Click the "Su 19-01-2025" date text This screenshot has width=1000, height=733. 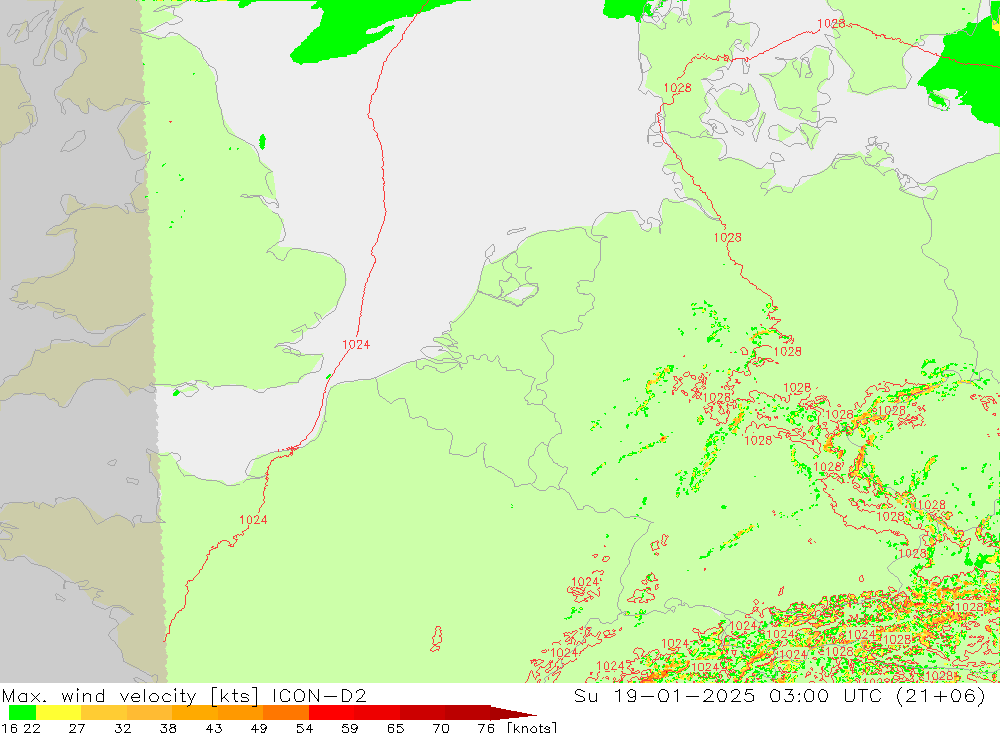[x=664, y=696]
